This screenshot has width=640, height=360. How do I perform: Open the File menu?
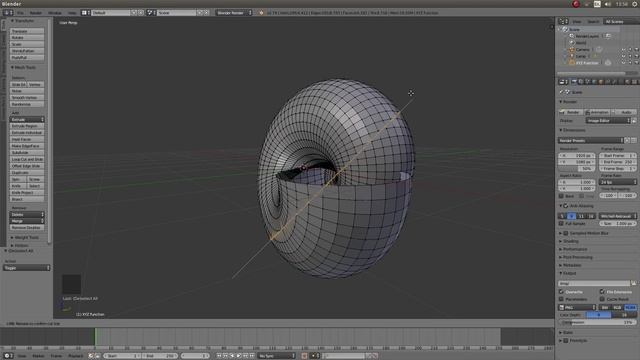coord(20,13)
